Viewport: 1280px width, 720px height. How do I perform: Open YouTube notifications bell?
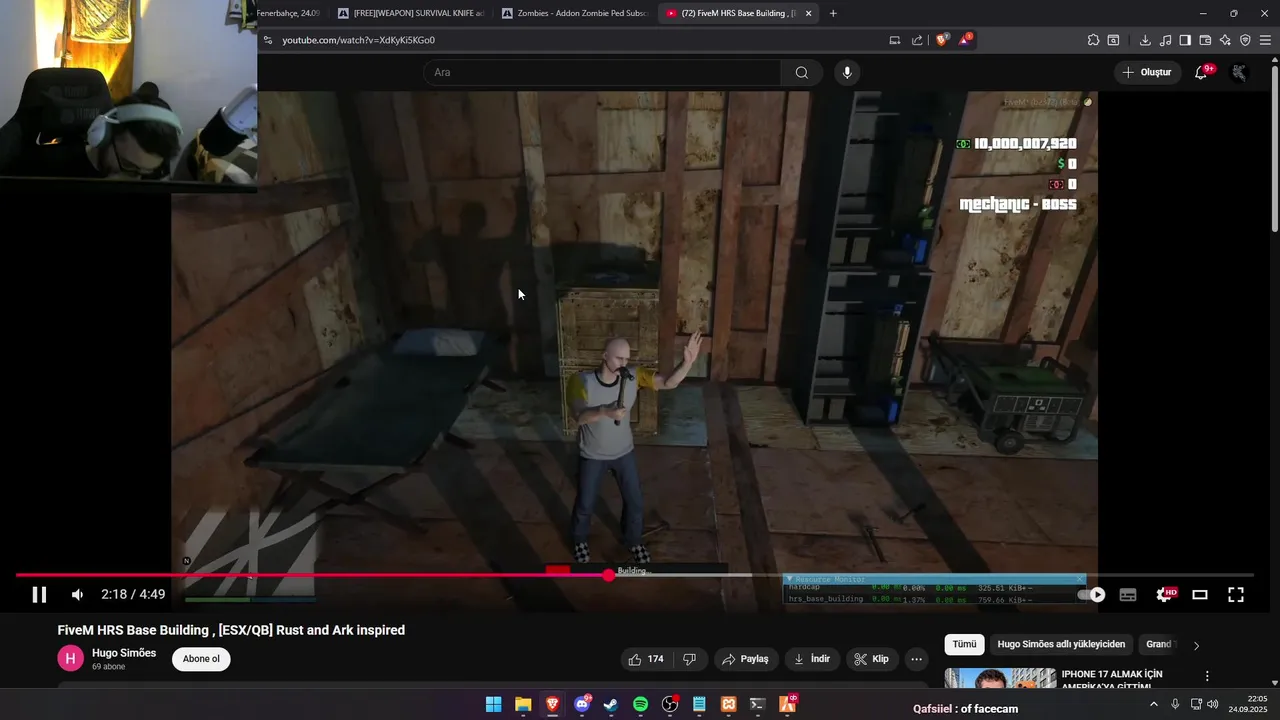1202,72
